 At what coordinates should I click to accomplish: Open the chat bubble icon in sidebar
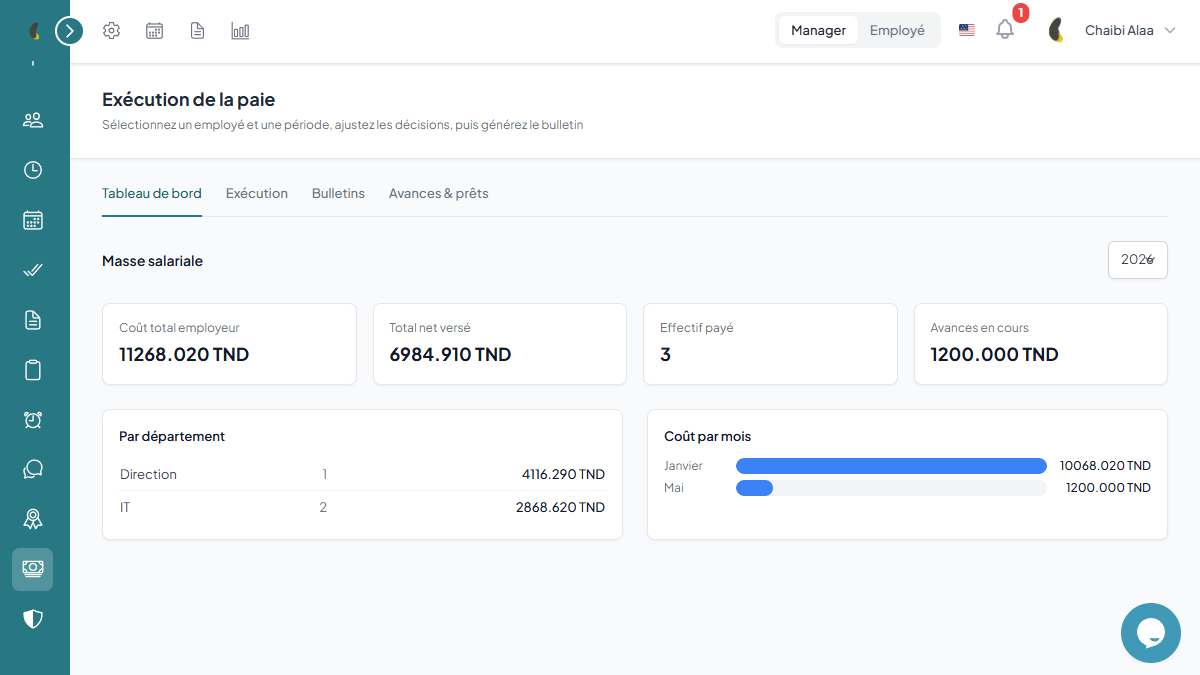(33, 469)
